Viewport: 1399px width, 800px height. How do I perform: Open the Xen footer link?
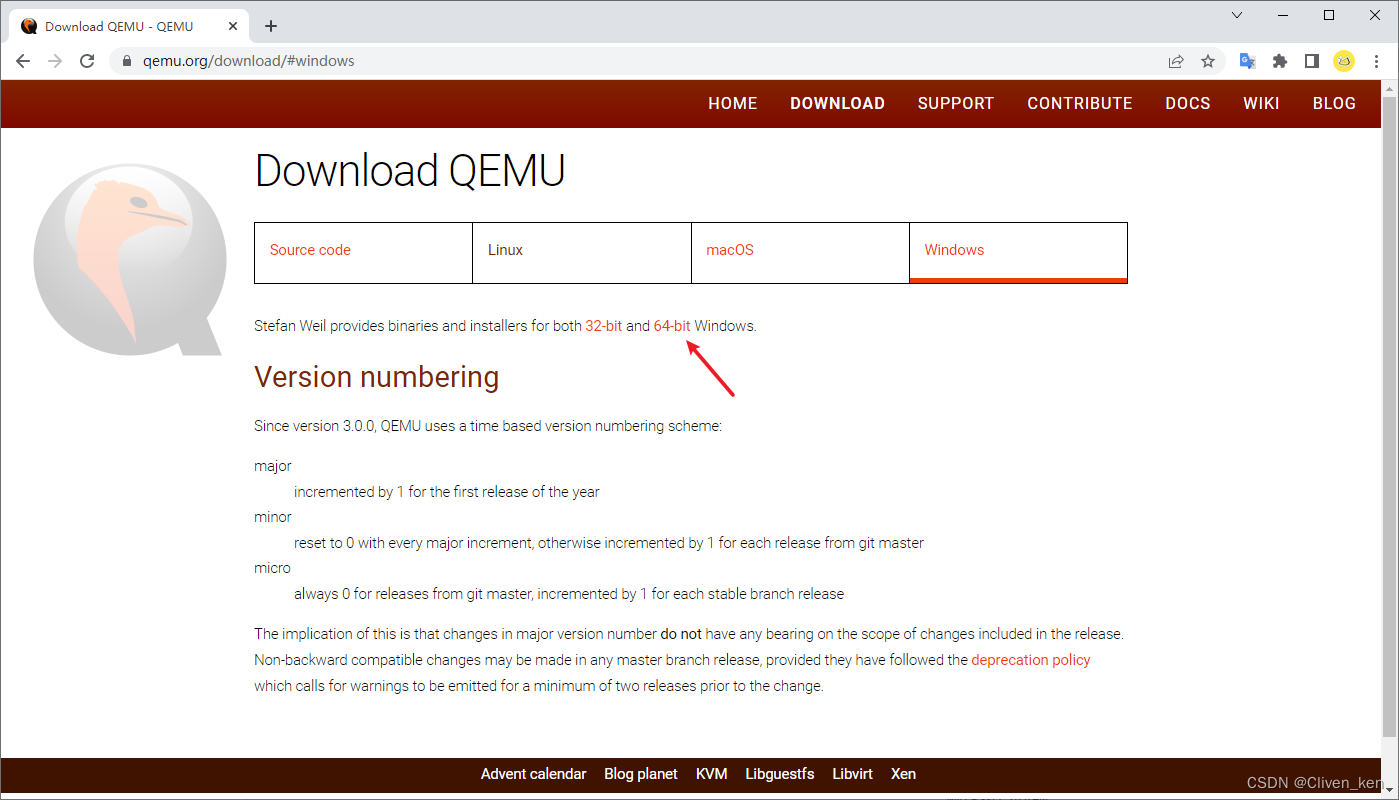pyautogui.click(x=903, y=774)
